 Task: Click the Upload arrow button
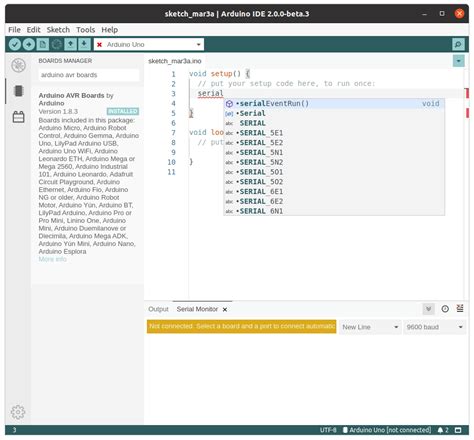29,44
